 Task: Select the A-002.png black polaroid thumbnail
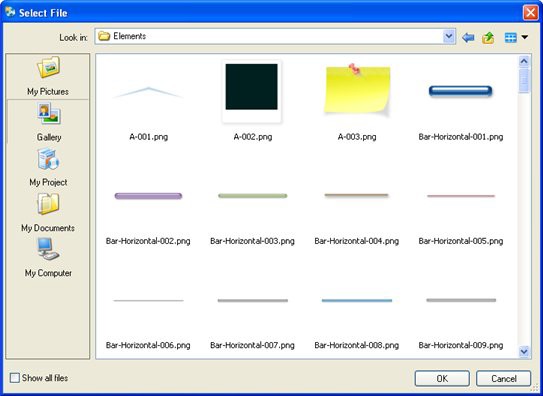(x=252, y=91)
